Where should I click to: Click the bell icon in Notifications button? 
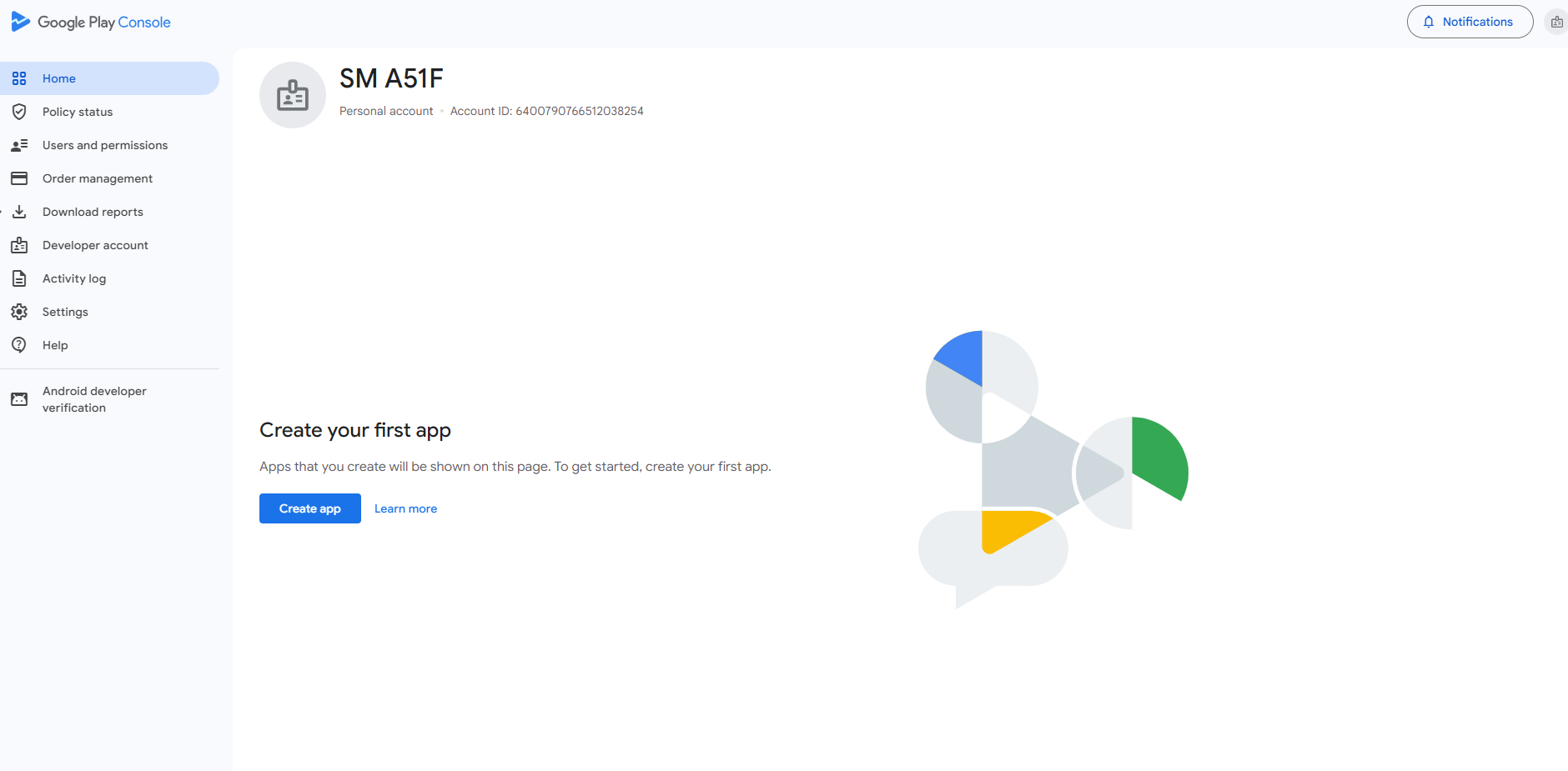point(1429,22)
